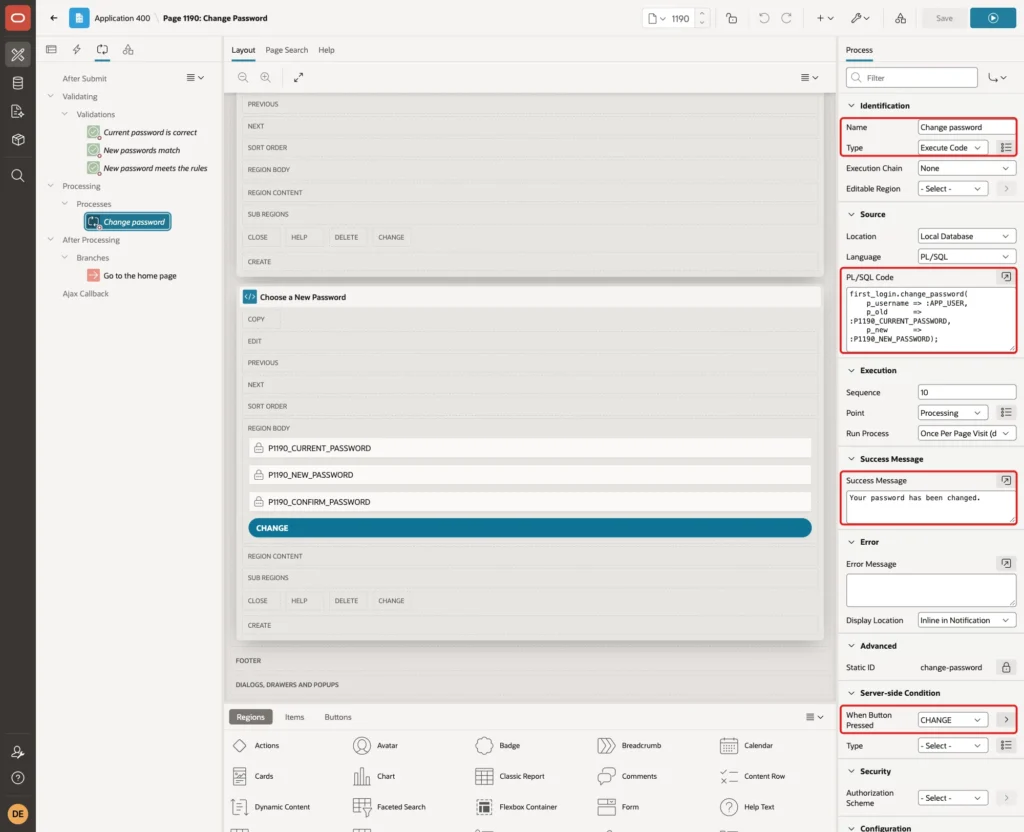Go back with the left arrow
Image resolution: width=1024 pixels, height=832 pixels.
[x=54, y=18]
